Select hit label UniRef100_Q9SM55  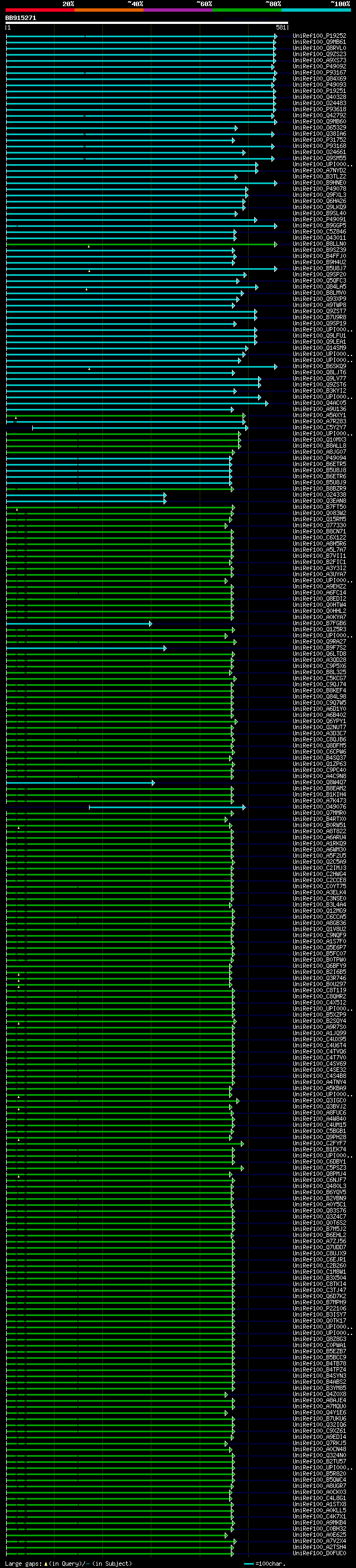[319, 159]
